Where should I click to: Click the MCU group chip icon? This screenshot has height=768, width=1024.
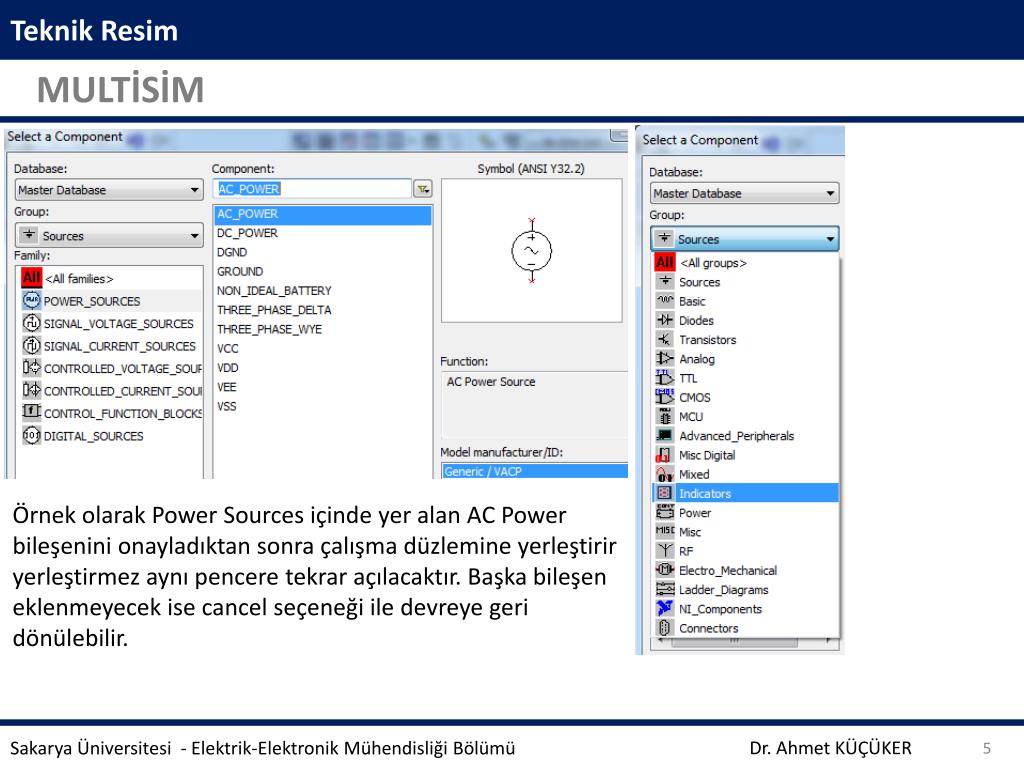click(665, 416)
